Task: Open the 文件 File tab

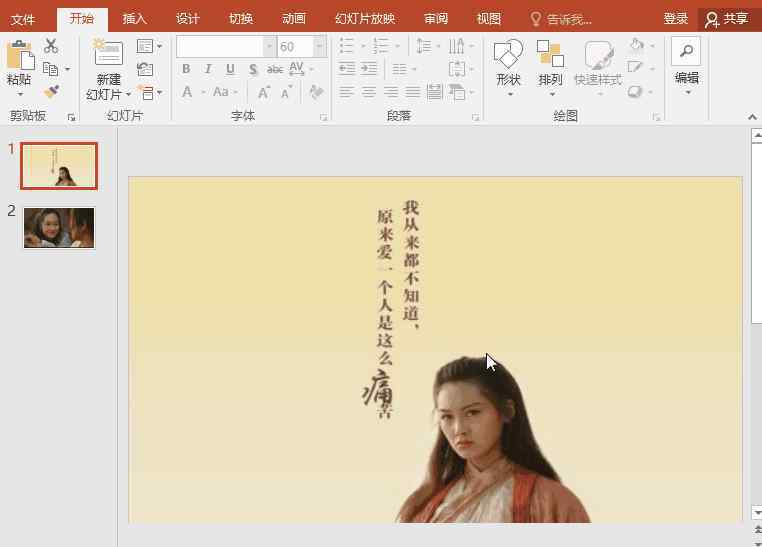Action: pos(23,19)
